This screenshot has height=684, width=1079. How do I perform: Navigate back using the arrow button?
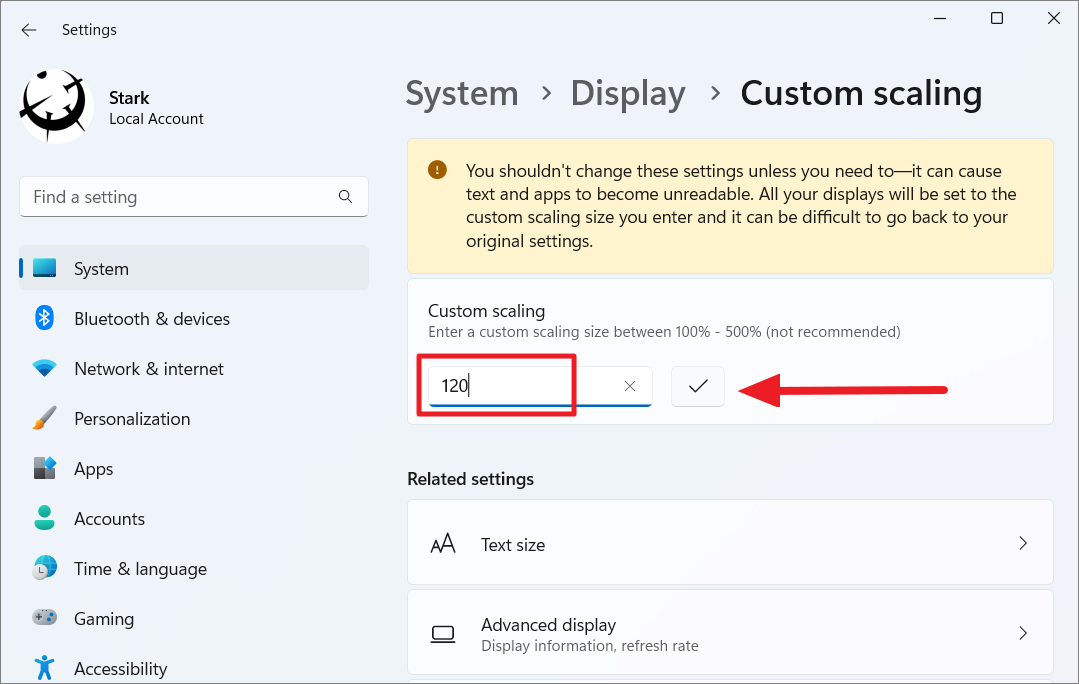[x=28, y=29]
